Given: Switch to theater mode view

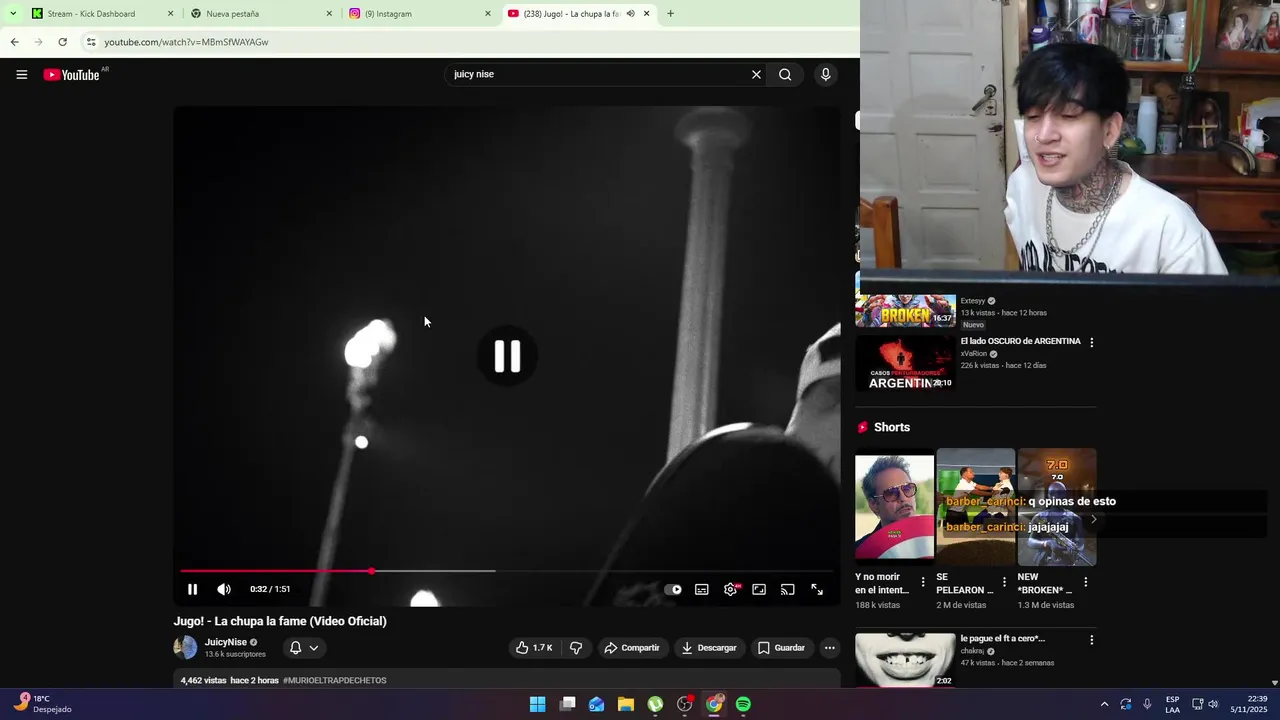Looking at the screenshot, I should pos(759,589).
